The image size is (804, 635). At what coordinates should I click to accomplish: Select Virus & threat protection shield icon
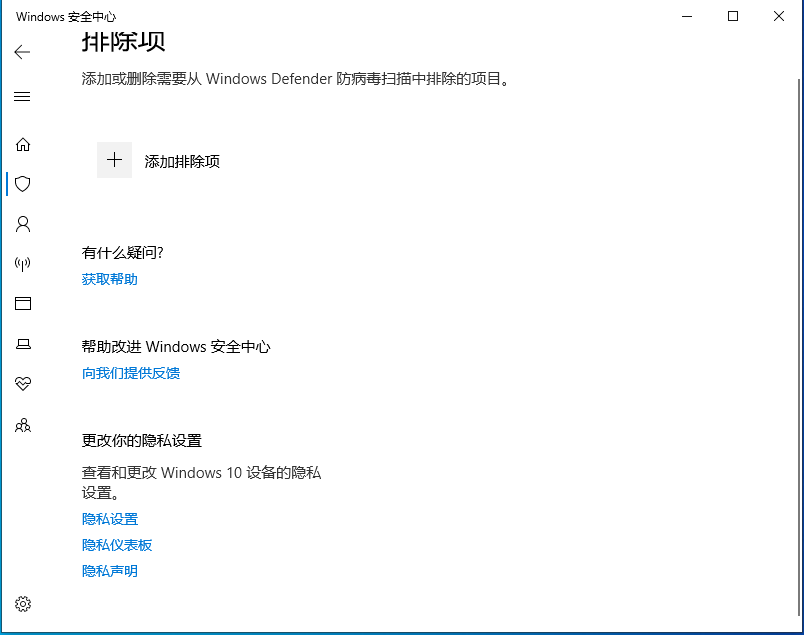tap(23, 184)
